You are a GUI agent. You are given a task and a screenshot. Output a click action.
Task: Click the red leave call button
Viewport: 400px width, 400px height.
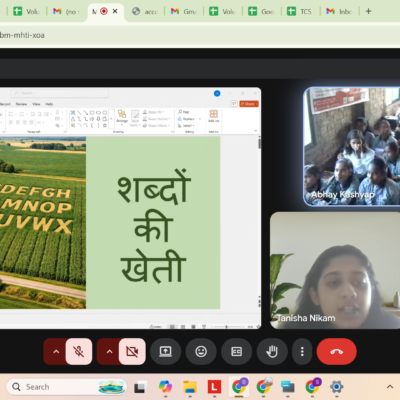point(337,351)
